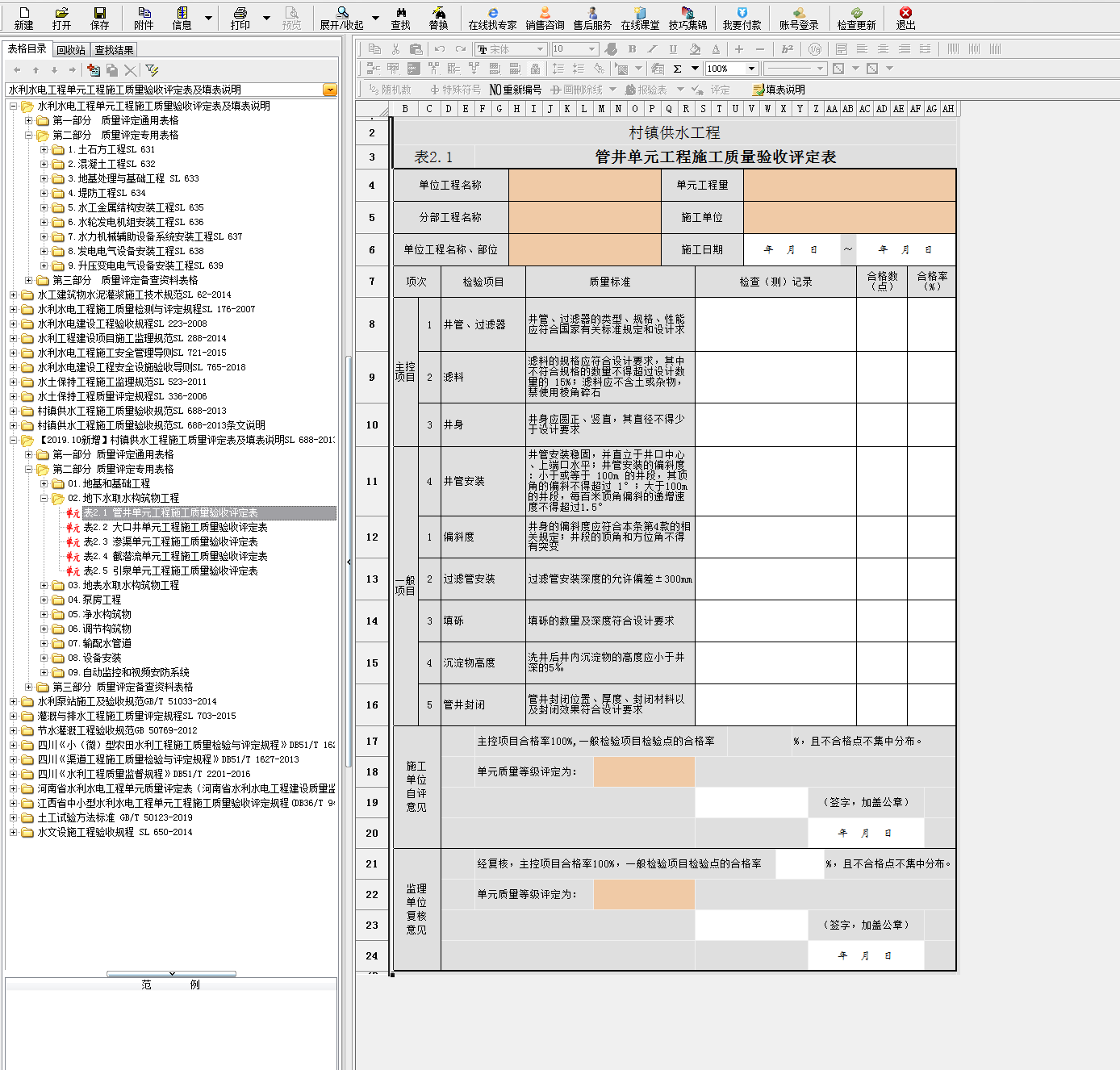Click the red 退出 exit icon
This screenshot has width=1120, height=1070.
(x=905, y=18)
